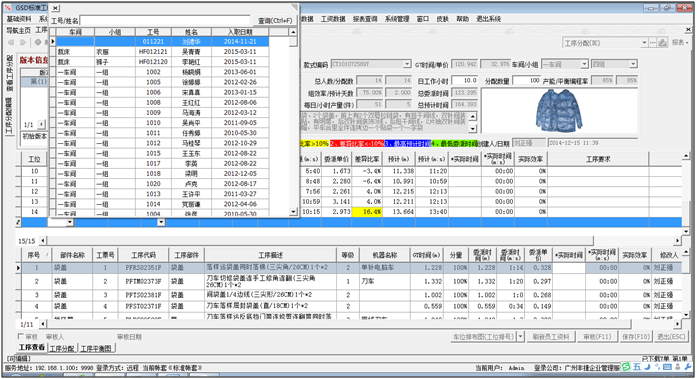The height and width of the screenshot is (379, 697).
Task: Click the green S input-method tray icon
Action: 627,367
